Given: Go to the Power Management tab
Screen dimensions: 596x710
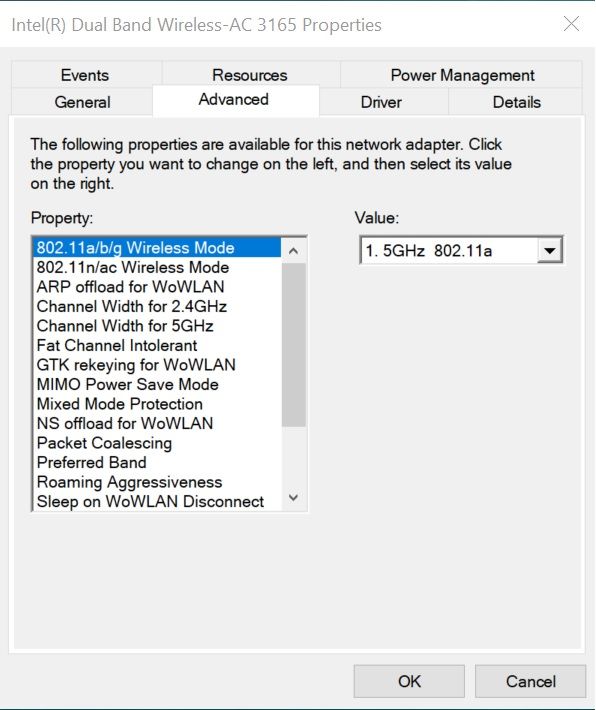Looking at the screenshot, I should coord(462,75).
